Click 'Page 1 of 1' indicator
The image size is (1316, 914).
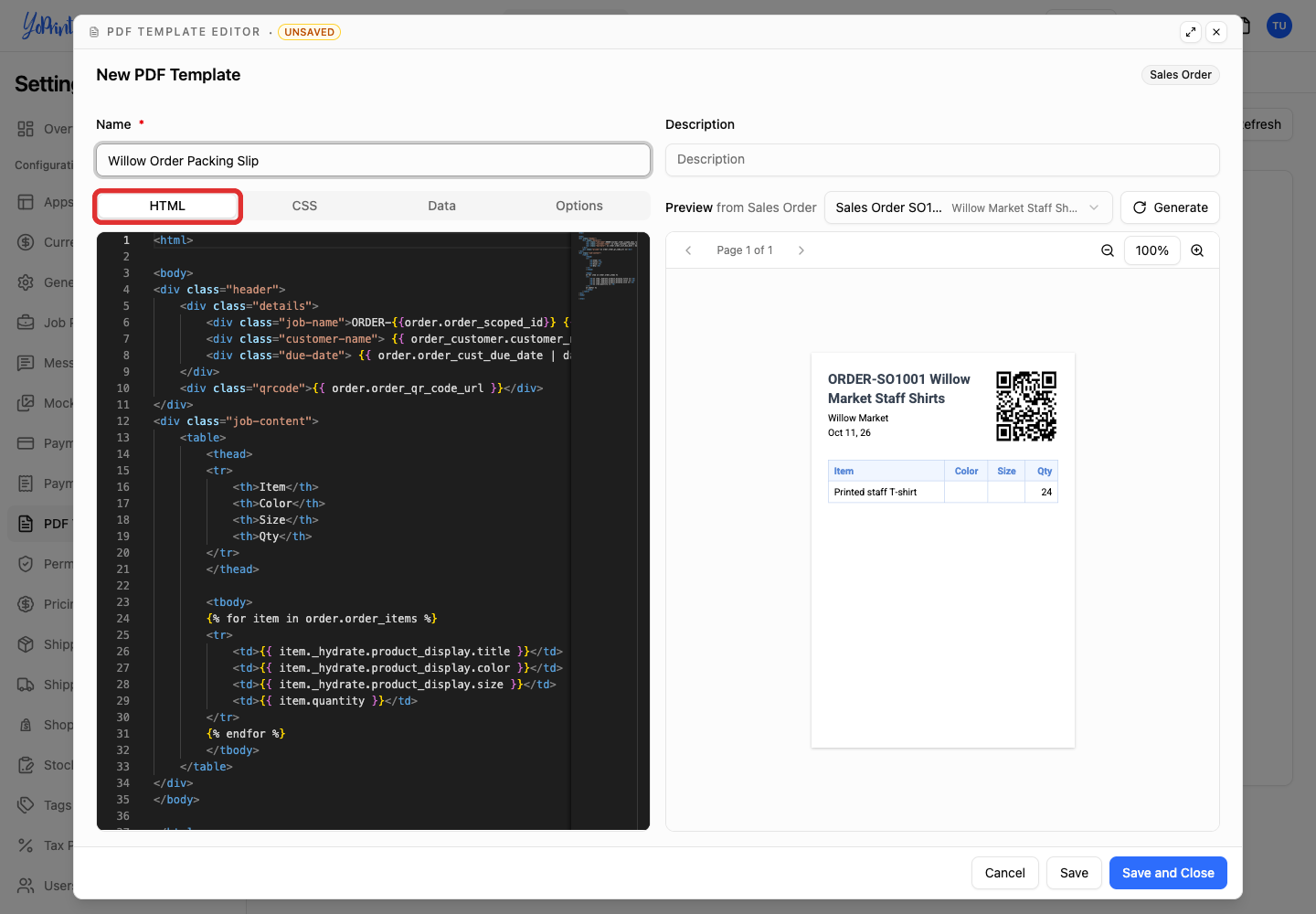(x=745, y=250)
